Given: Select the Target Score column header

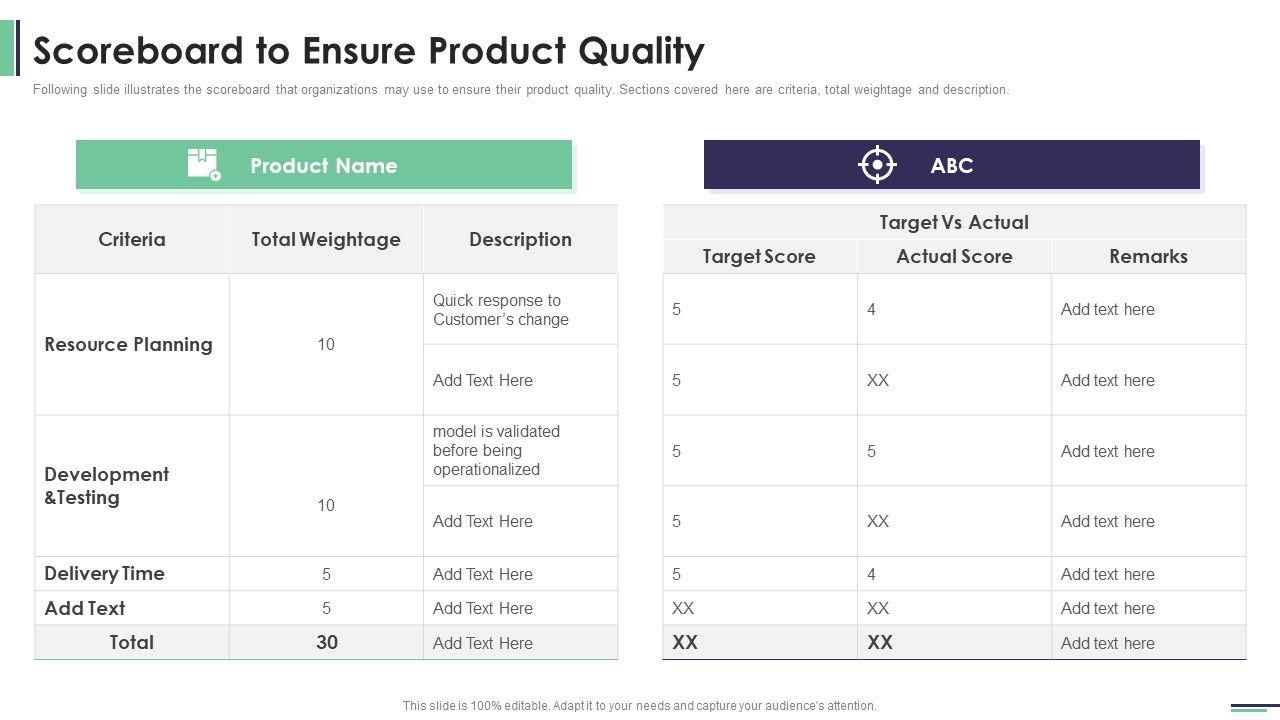Looking at the screenshot, I should (759, 256).
